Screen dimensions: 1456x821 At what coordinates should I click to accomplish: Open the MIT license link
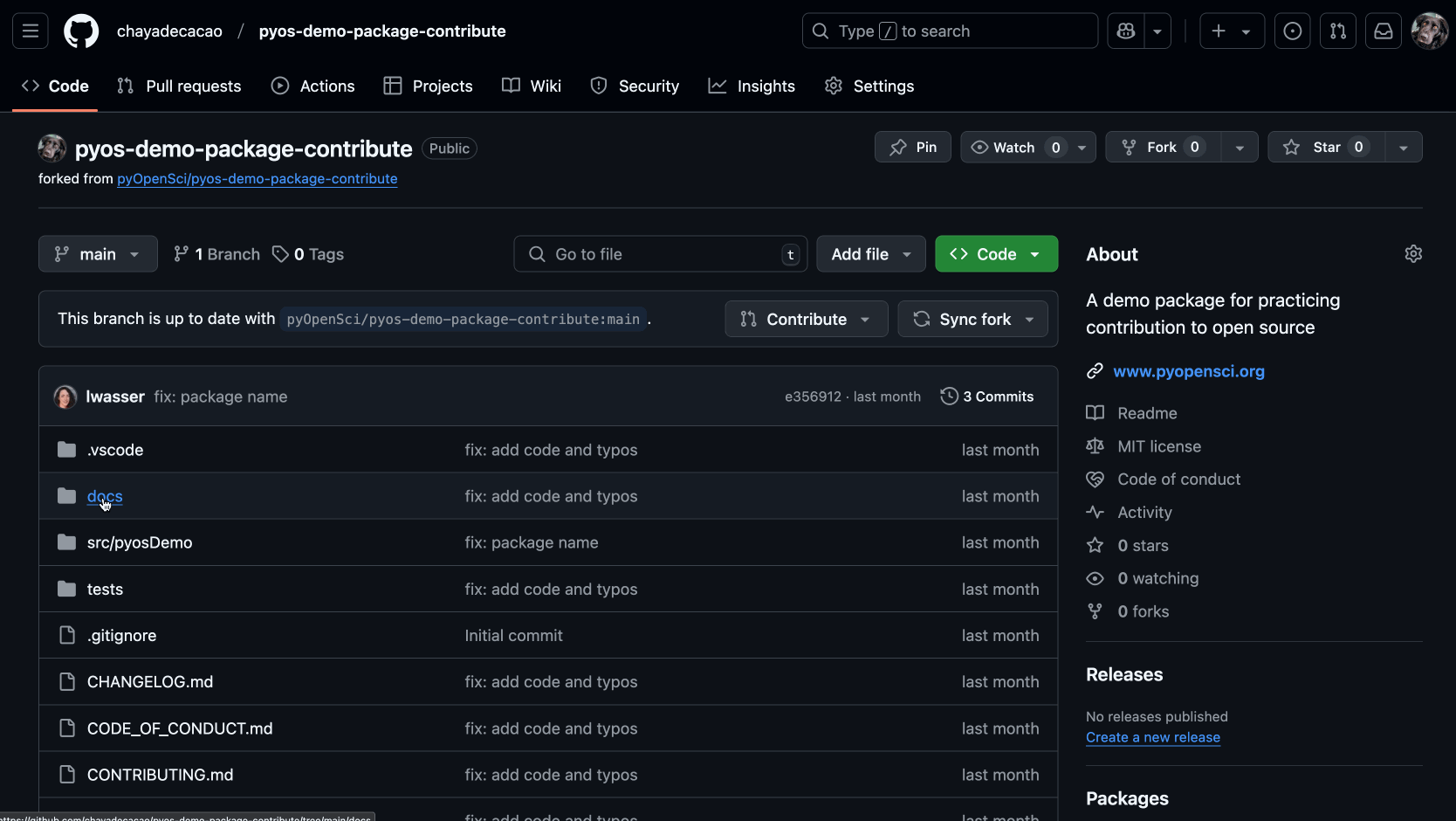pyautogui.click(x=1159, y=446)
